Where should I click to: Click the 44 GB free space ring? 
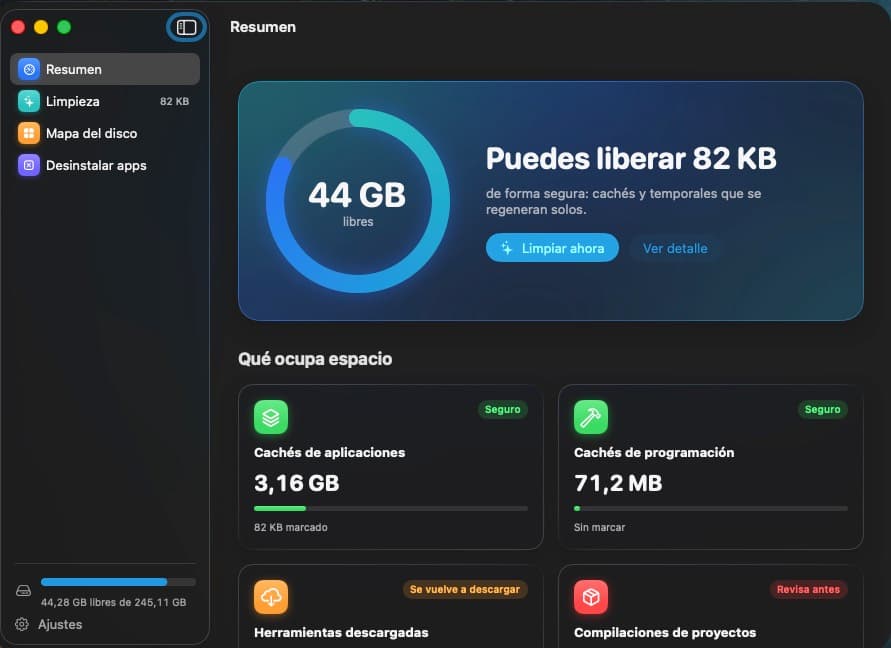point(358,201)
